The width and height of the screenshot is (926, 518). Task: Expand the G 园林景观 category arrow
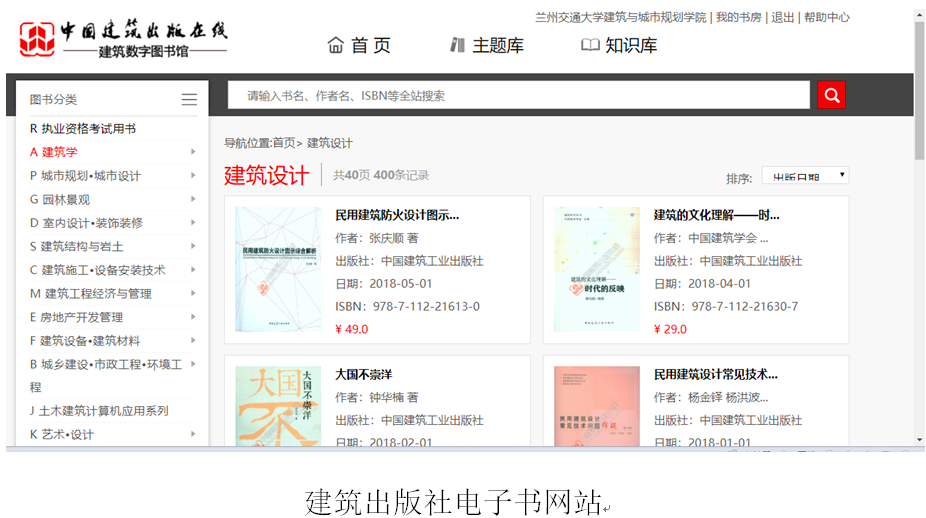193,199
